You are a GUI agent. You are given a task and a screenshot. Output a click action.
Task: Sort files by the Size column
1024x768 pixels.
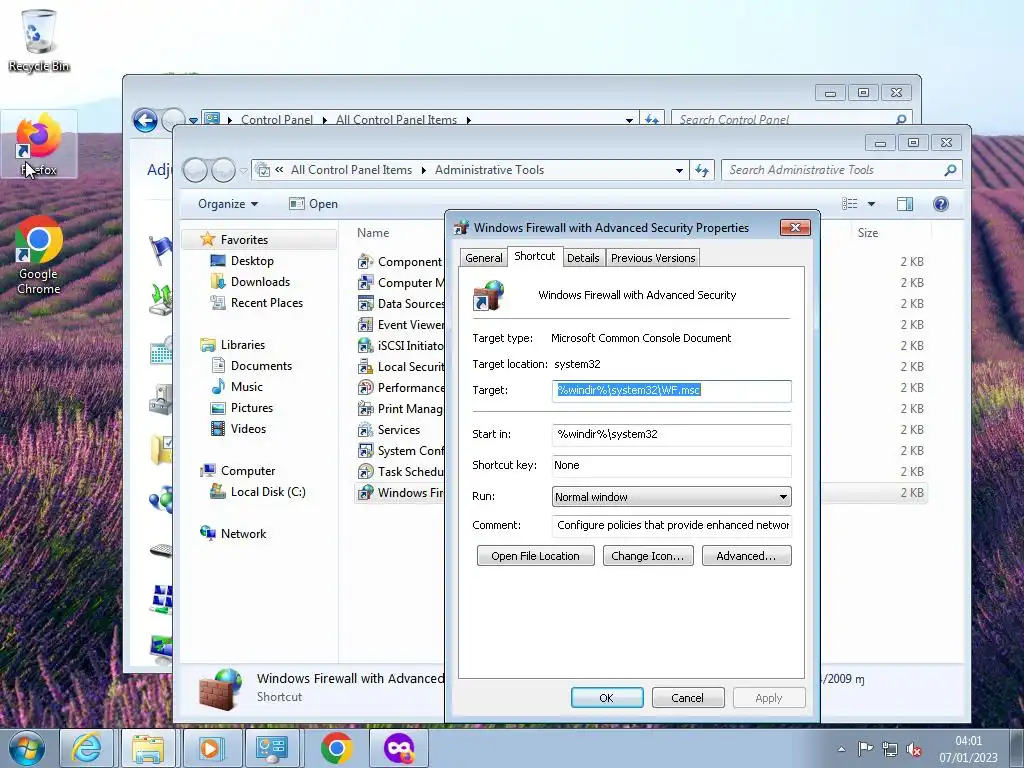(868, 232)
